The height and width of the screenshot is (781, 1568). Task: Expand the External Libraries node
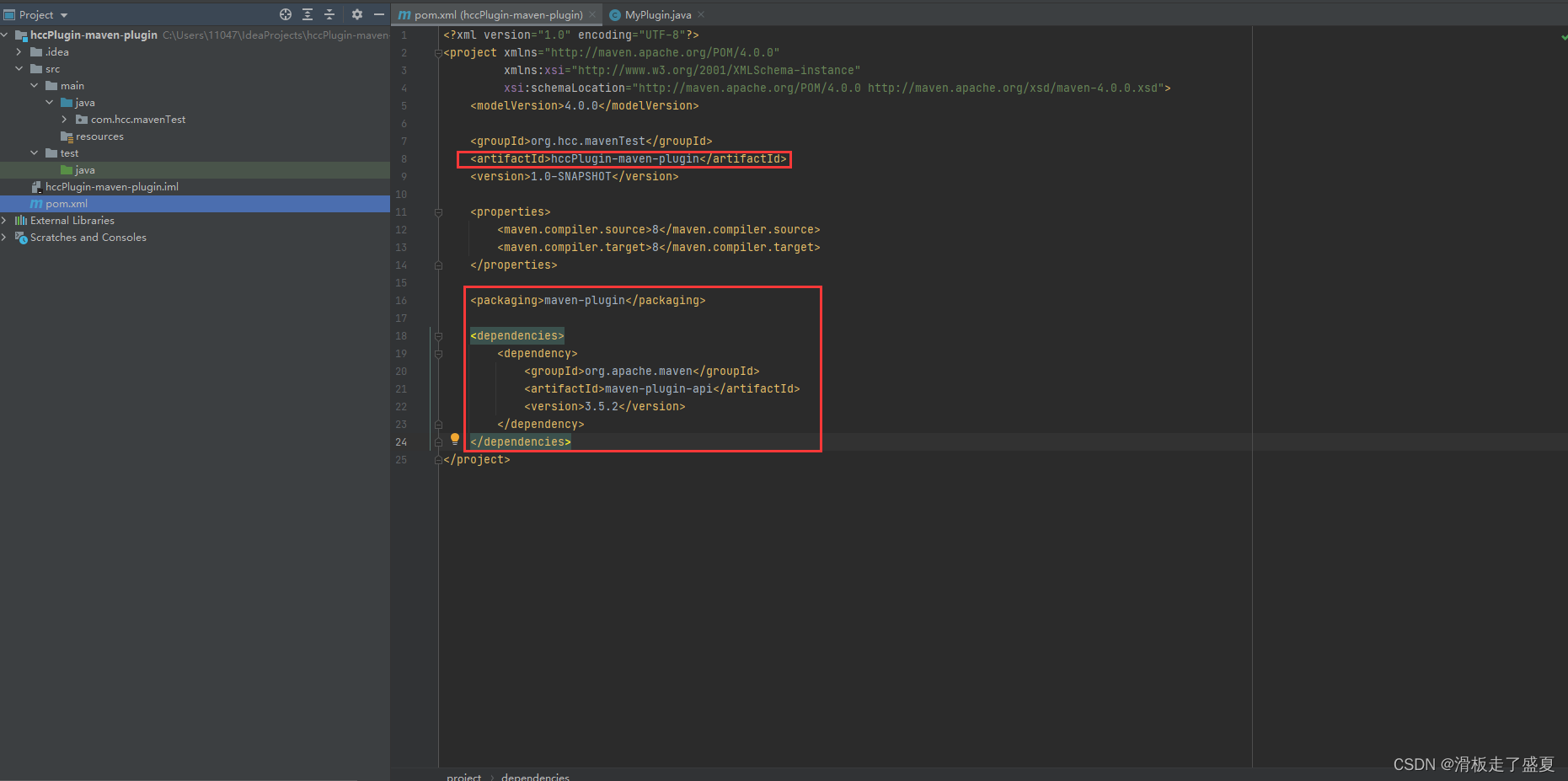[x=6, y=220]
